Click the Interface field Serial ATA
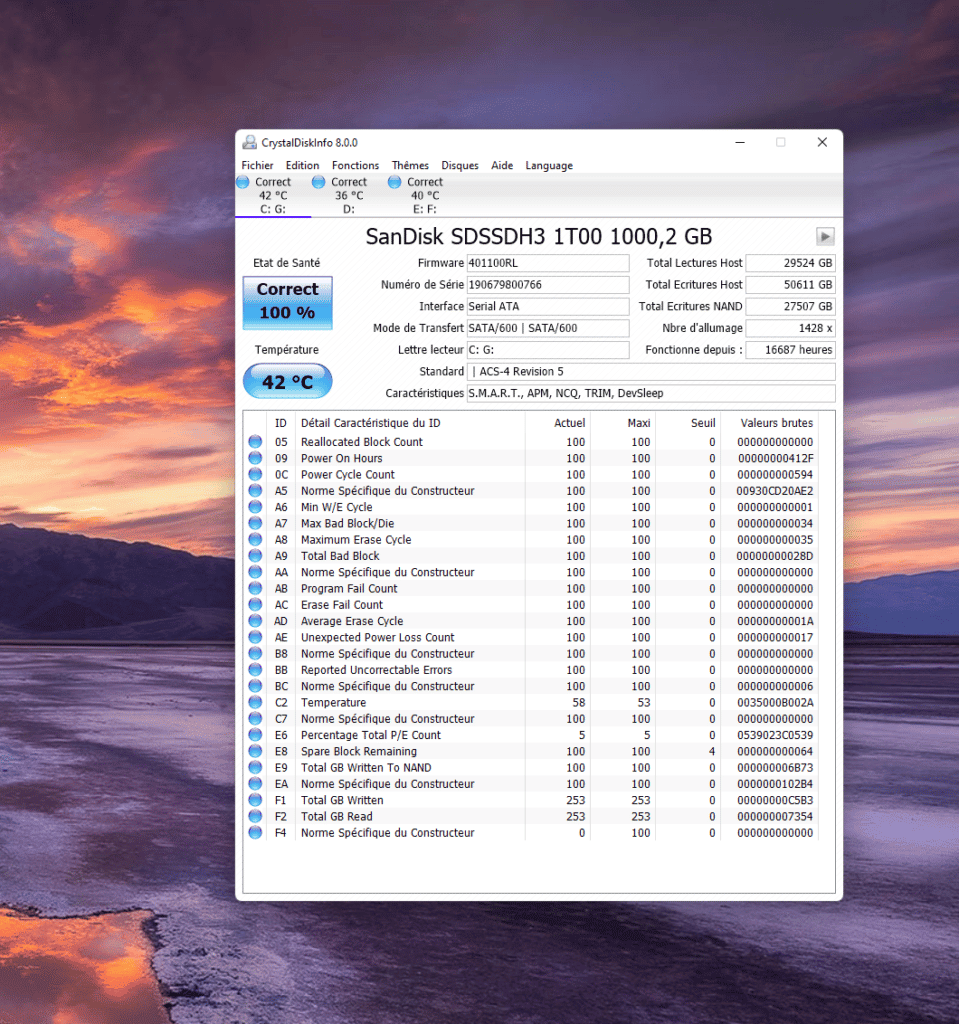 [547, 306]
